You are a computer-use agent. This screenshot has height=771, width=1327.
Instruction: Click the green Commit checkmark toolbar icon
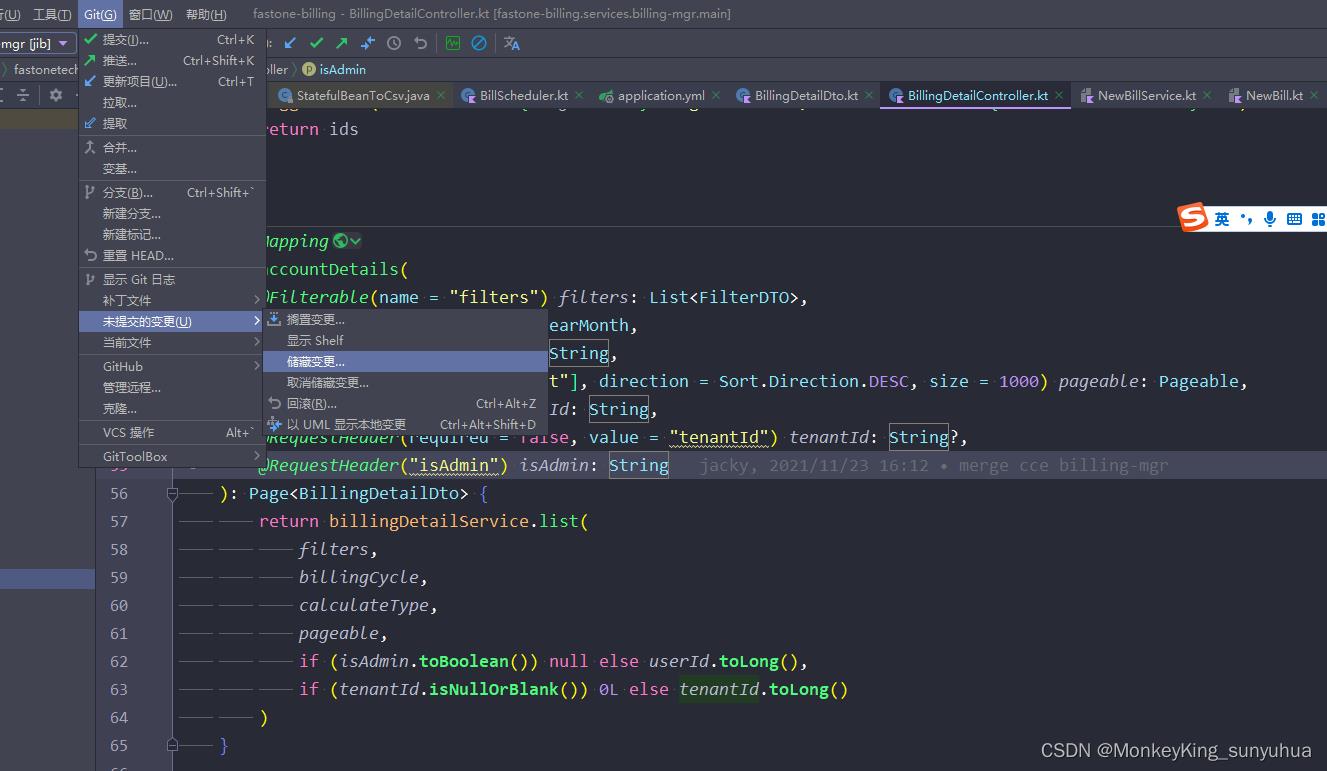pyautogui.click(x=317, y=43)
